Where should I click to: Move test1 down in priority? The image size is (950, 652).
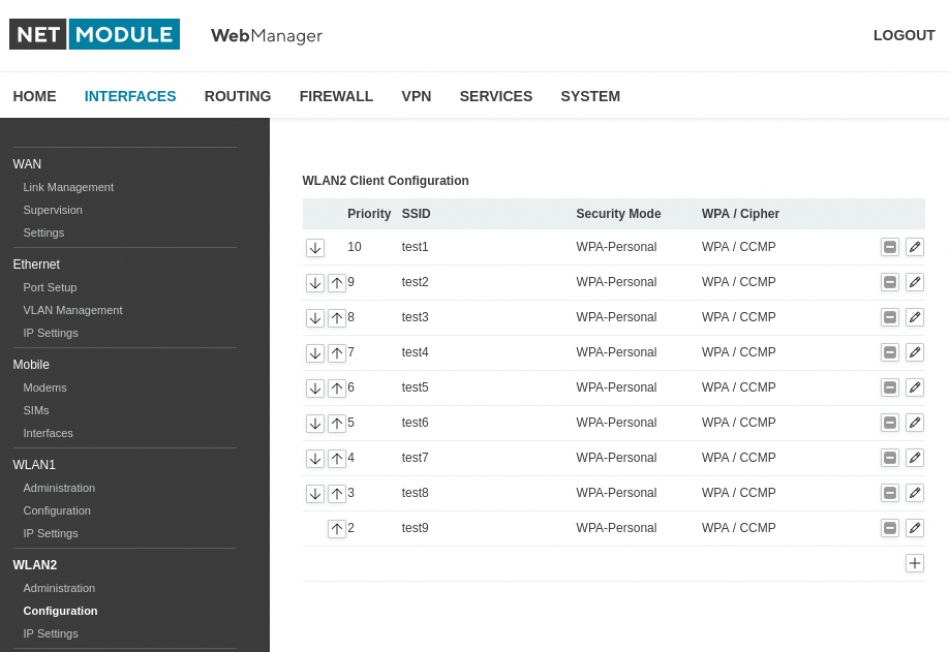[x=315, y=247]
